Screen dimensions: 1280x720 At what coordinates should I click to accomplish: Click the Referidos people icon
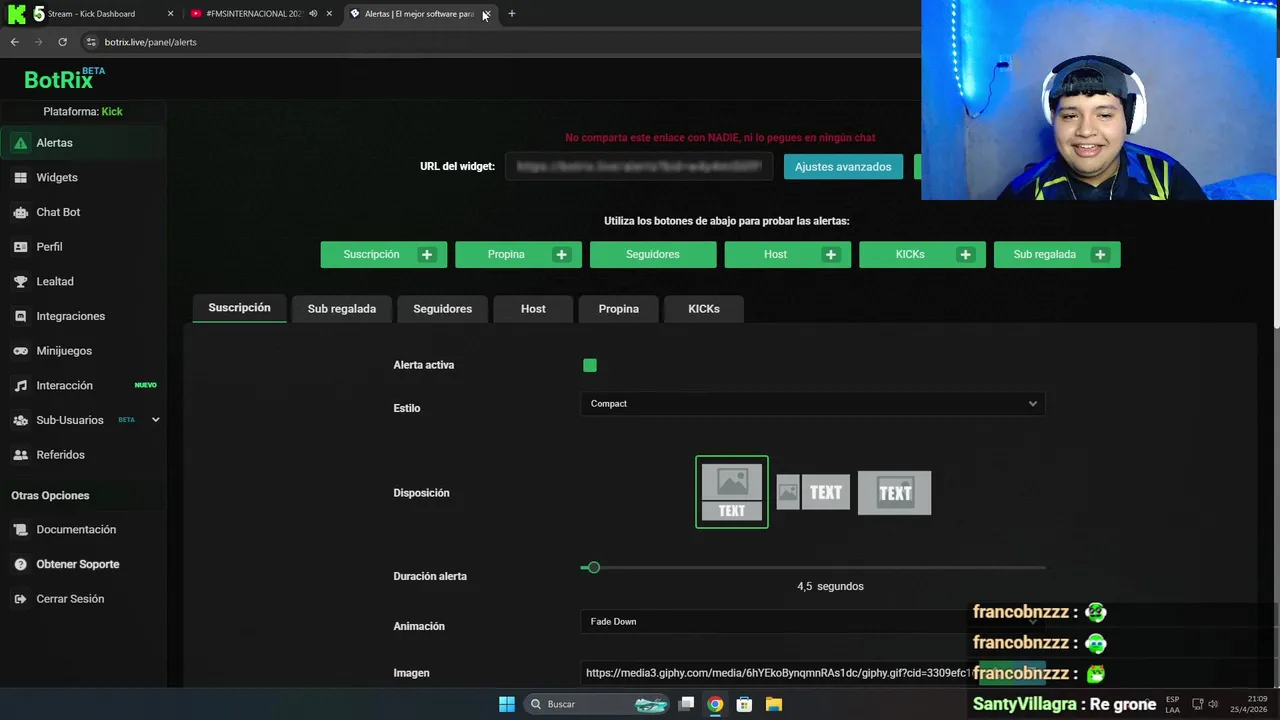click(x=20, y=455)
